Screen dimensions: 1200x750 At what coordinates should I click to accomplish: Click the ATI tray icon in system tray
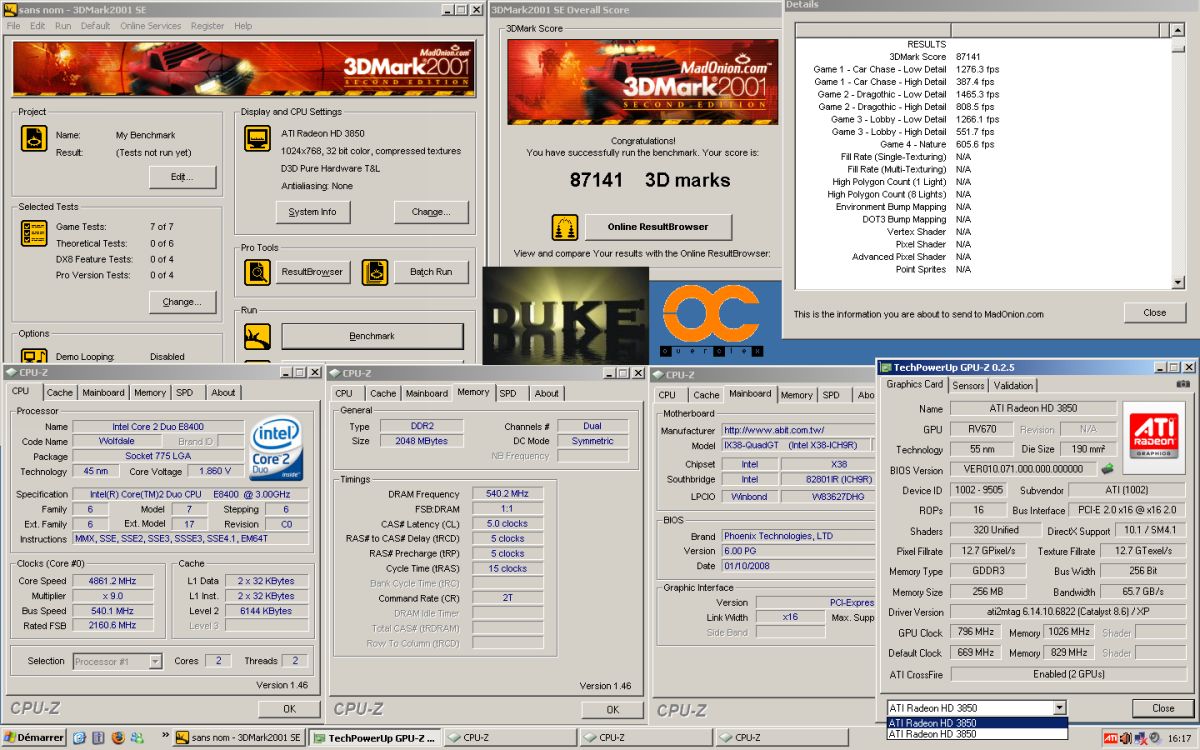[x=1110, y=738]
